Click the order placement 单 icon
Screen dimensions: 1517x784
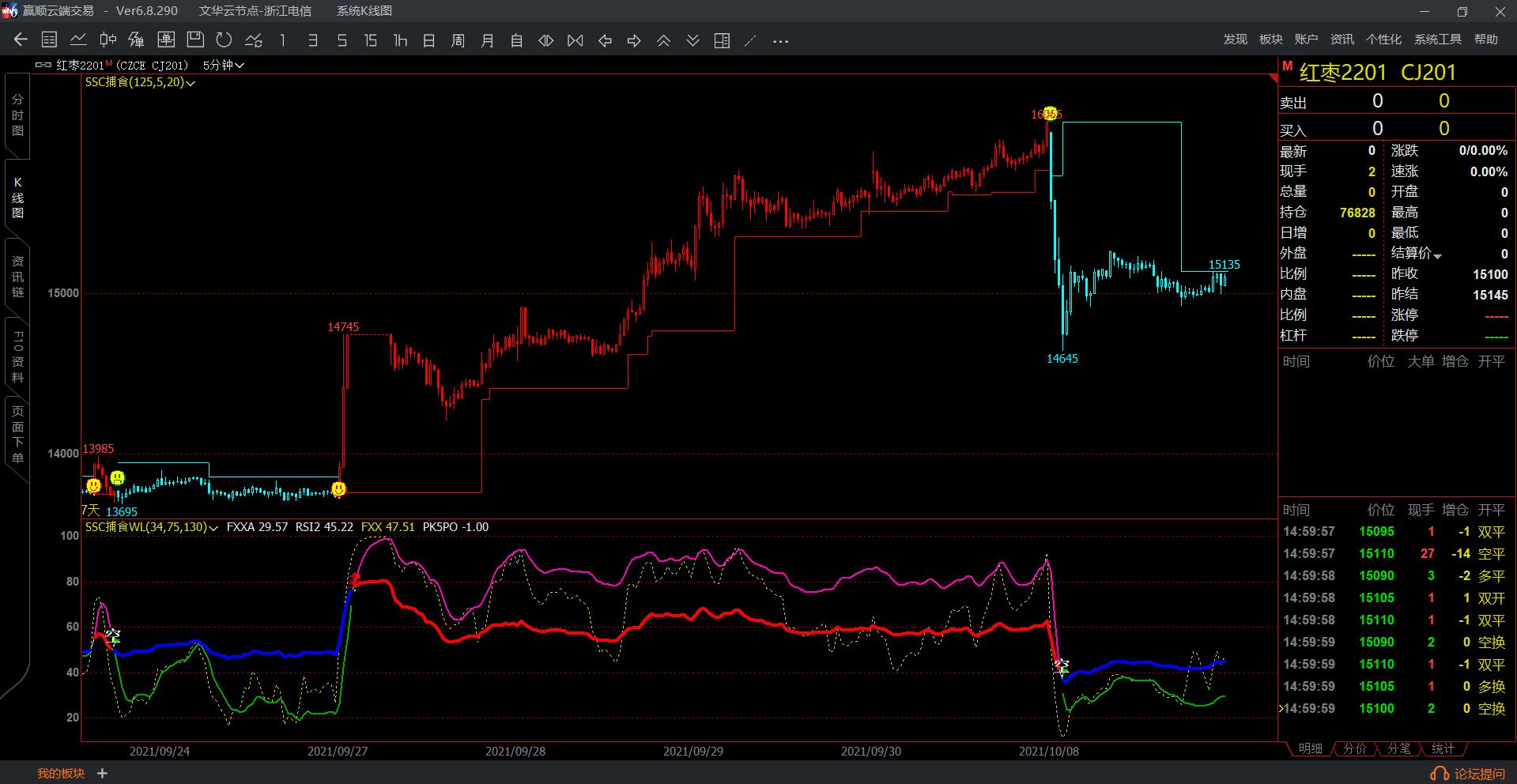click(166, 40)
